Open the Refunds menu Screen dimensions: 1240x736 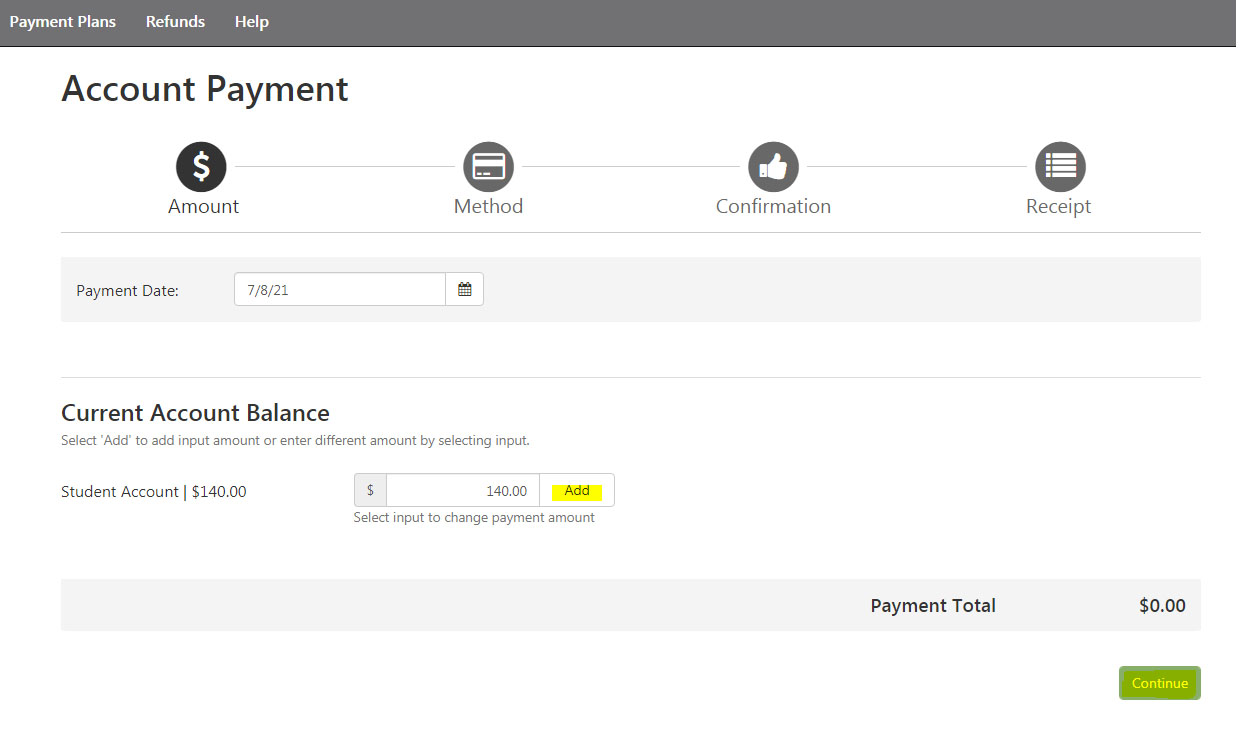click(x=175, y=22)
